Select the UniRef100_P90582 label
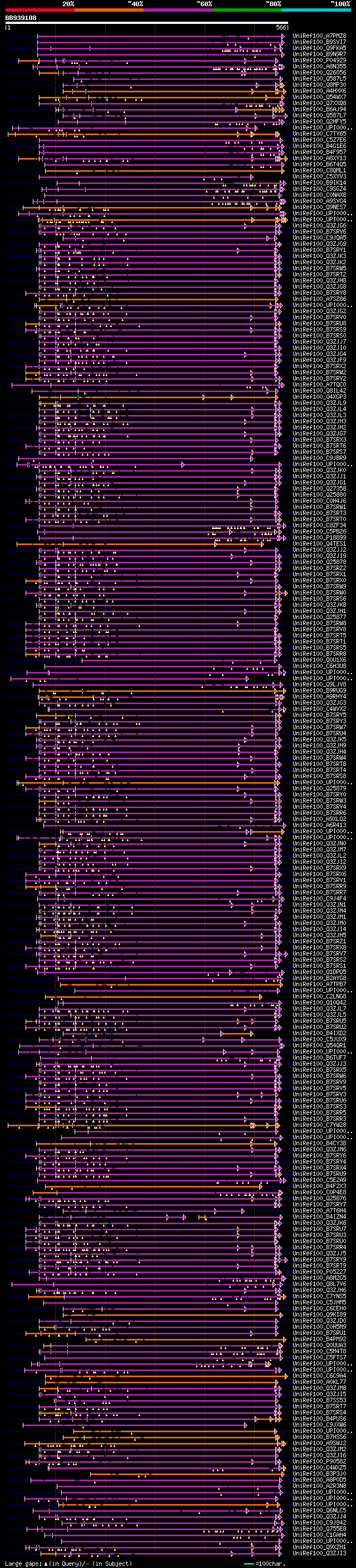 [x=319, y=1461]
